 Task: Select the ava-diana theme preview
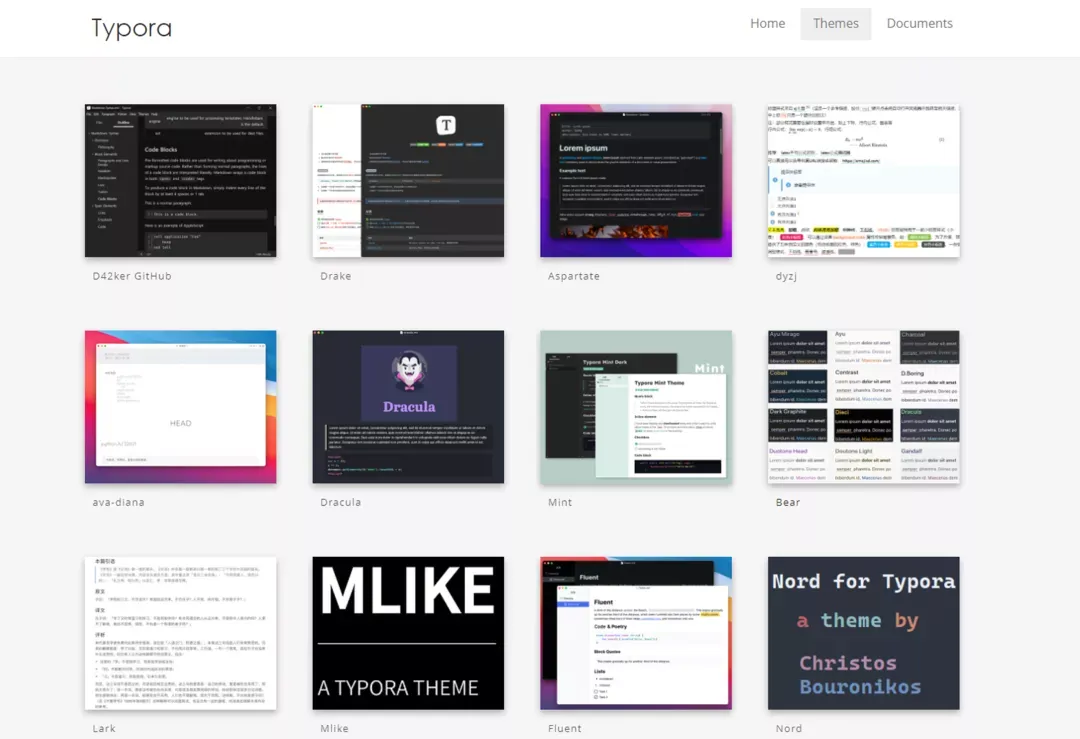(x=180, y=407)
